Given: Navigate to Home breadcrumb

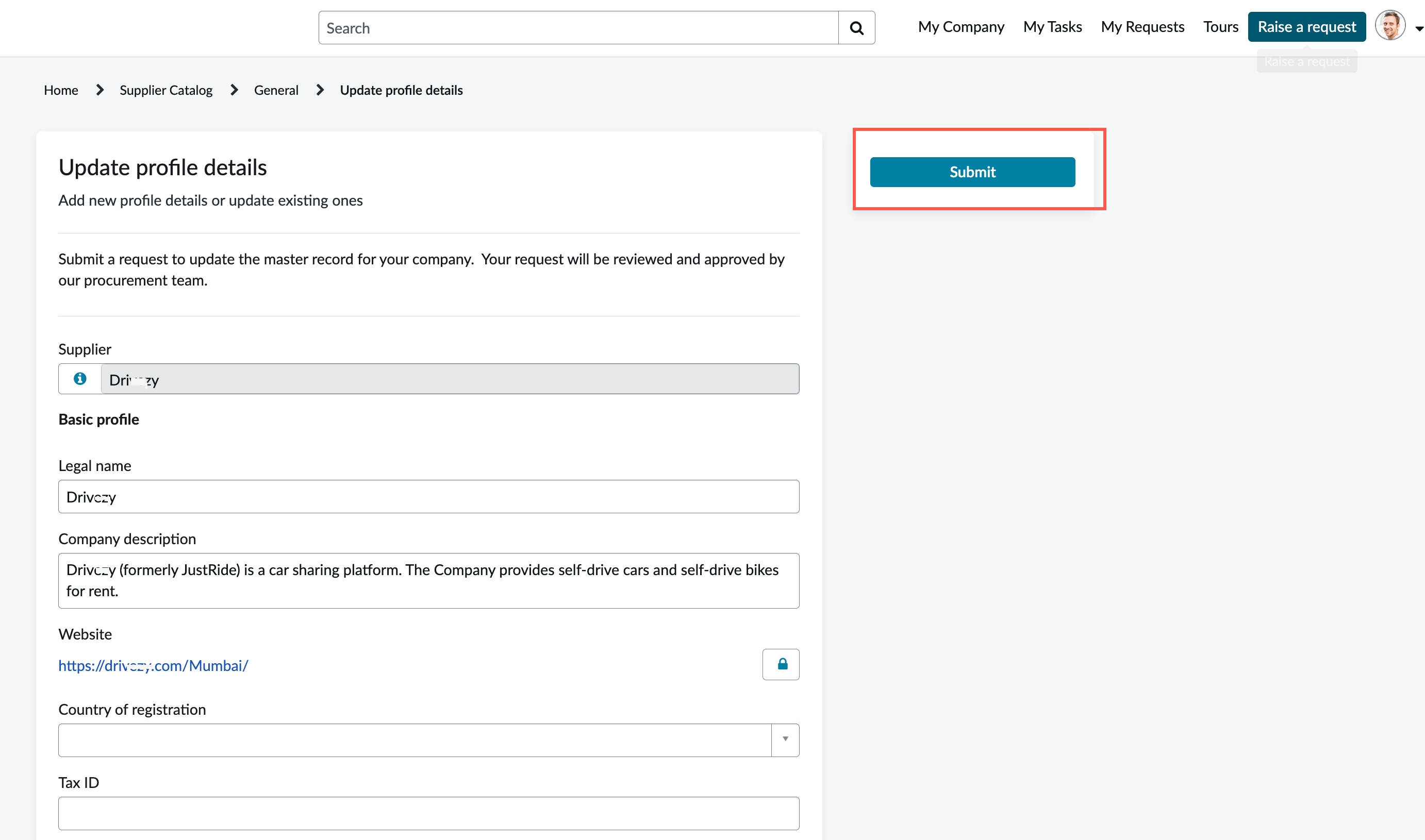Looking at the screenshot, I should pyautogui.click(x=61, y=90).
